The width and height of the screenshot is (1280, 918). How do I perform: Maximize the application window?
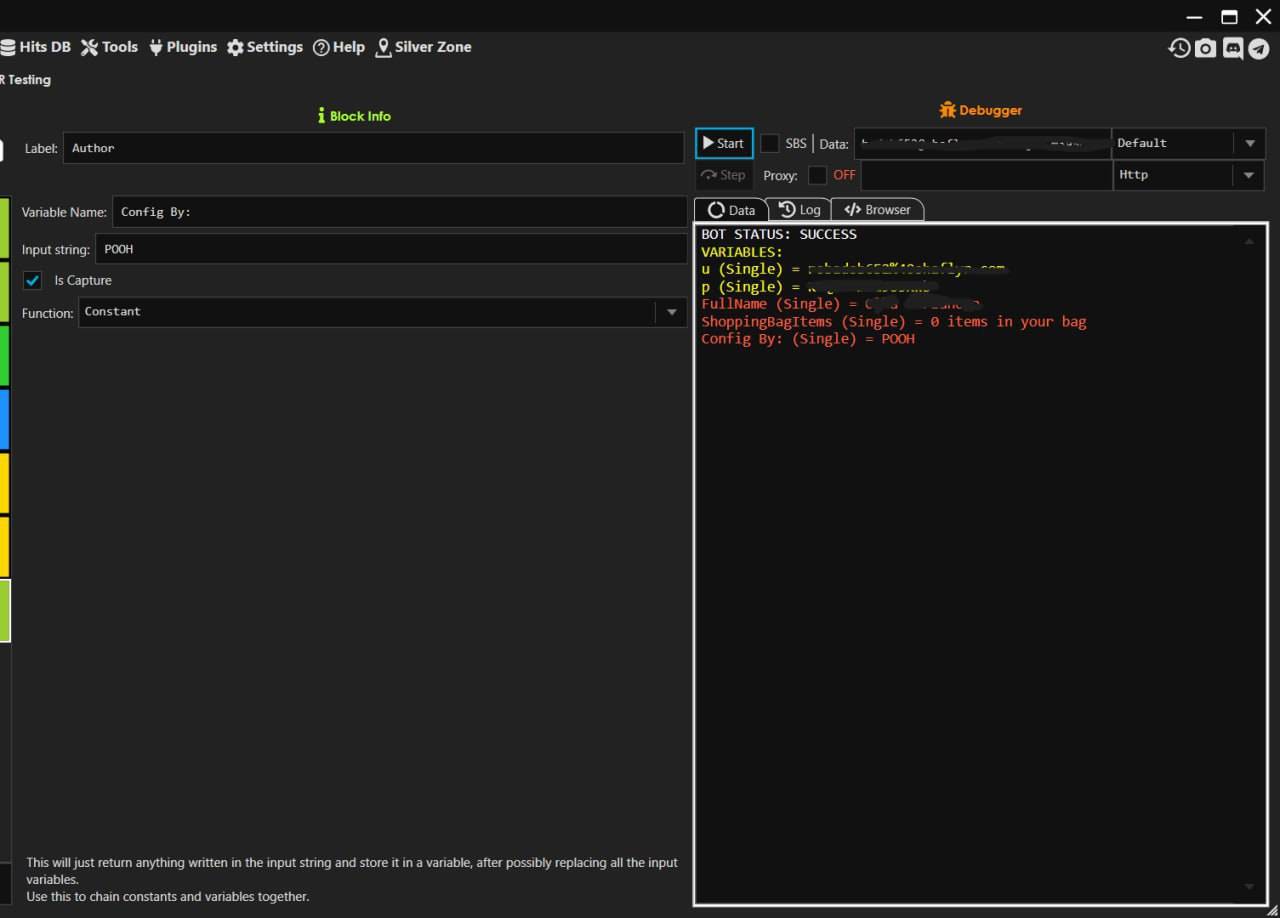(1229, 17)
